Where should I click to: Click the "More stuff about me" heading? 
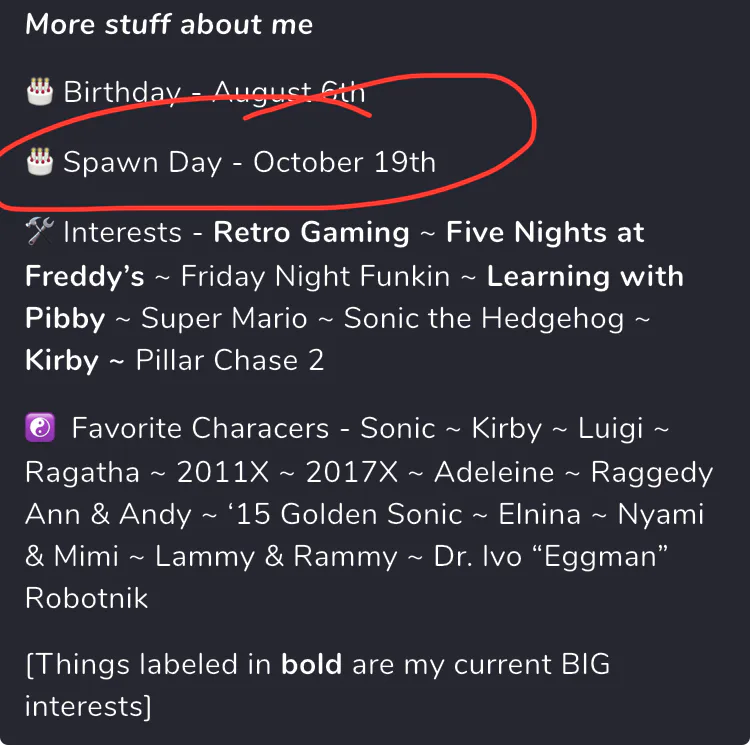[169, 24]
